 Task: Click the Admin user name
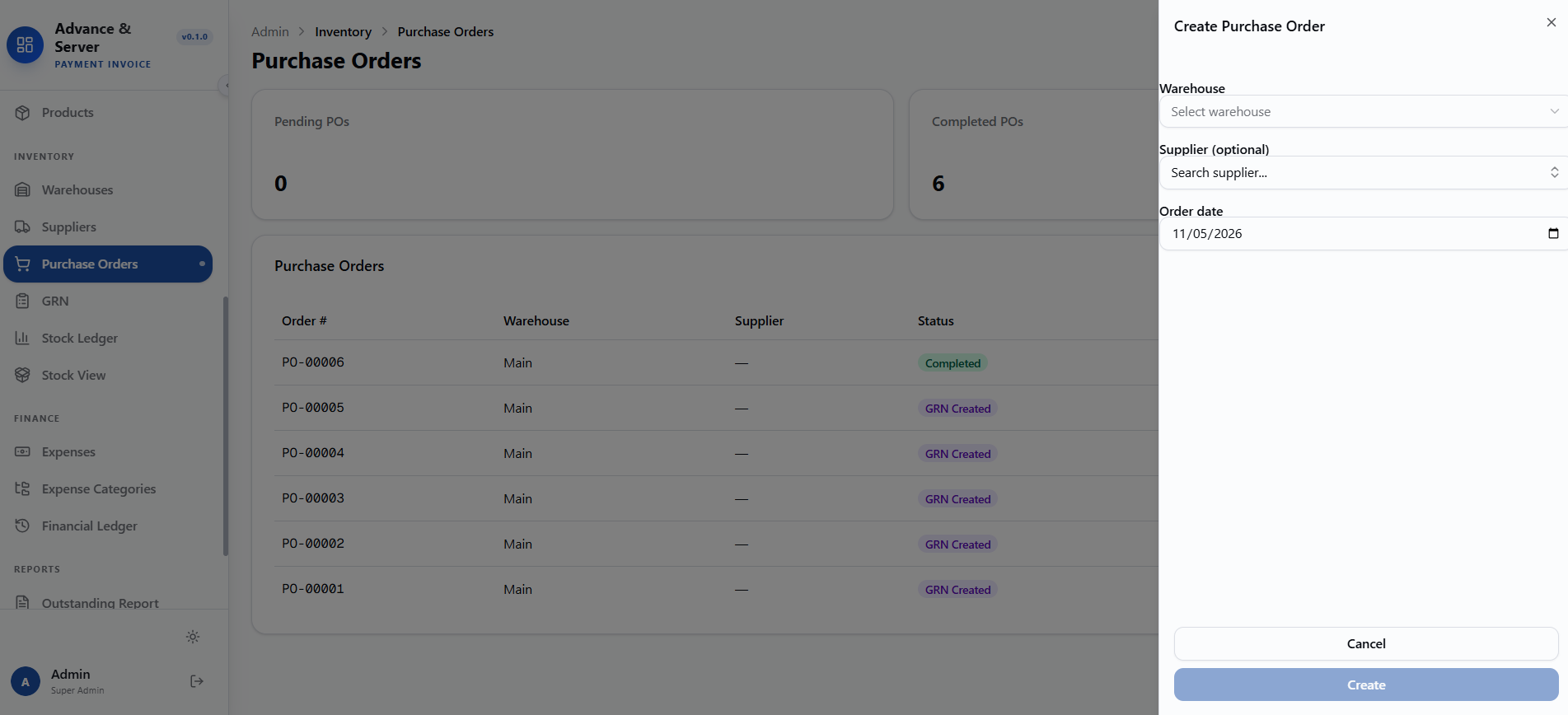pyautogui.click(x=71, y=675)
